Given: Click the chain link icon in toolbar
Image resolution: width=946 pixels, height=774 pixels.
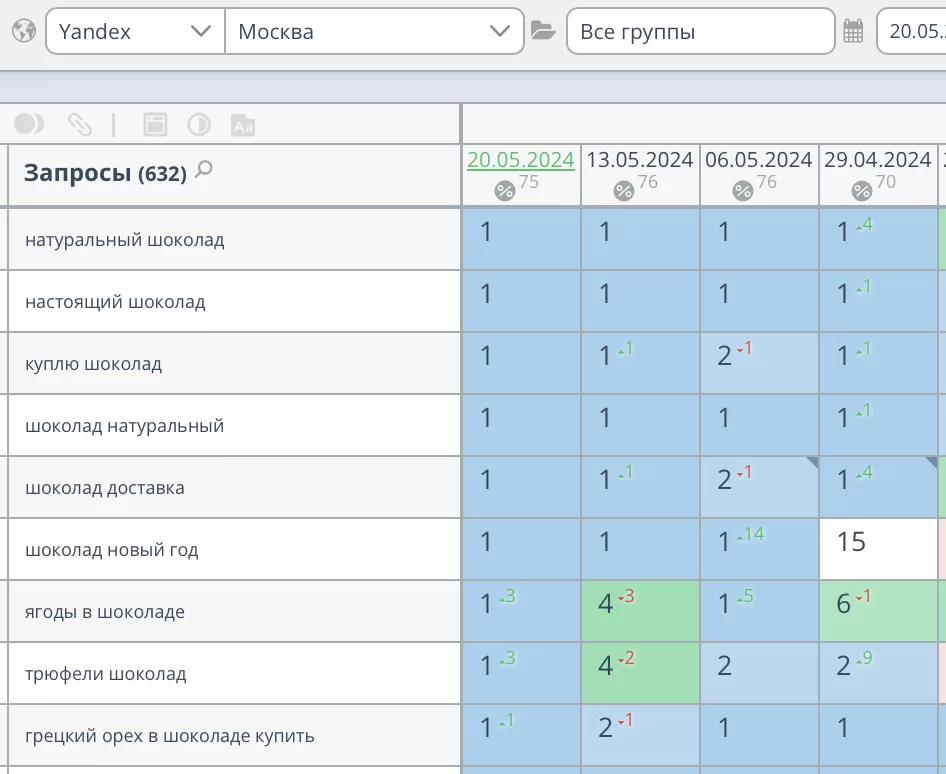Looking at the screenshot, I should pyautogui.click(x=80, y=125).
